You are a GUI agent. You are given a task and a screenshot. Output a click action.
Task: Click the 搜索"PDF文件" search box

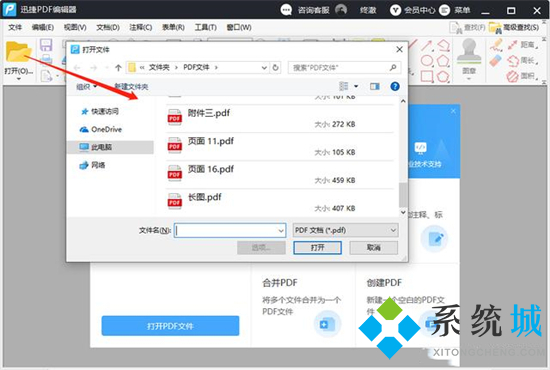click(x=344, y=67)
